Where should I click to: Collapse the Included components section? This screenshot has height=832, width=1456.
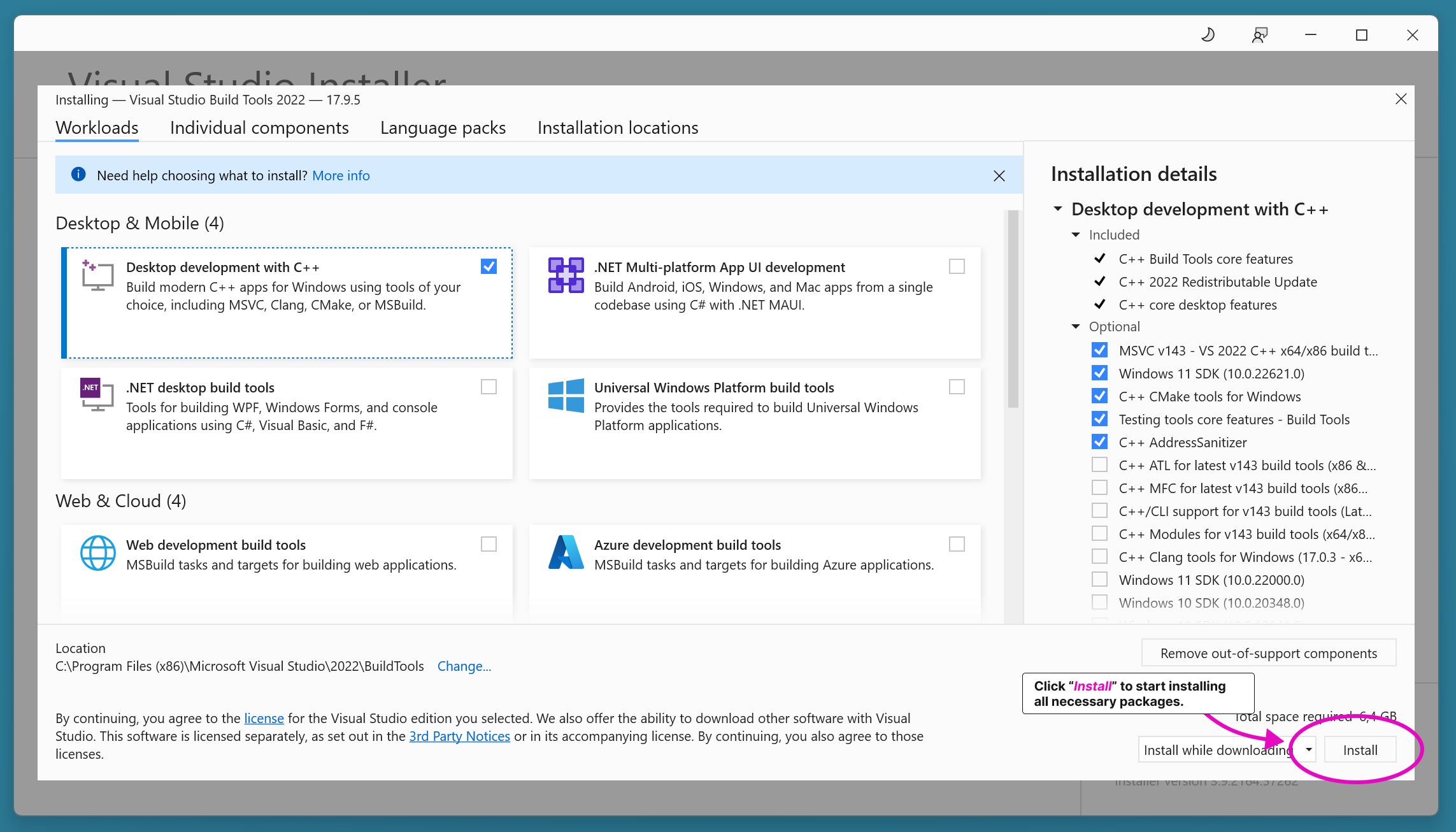(1076, 235)
